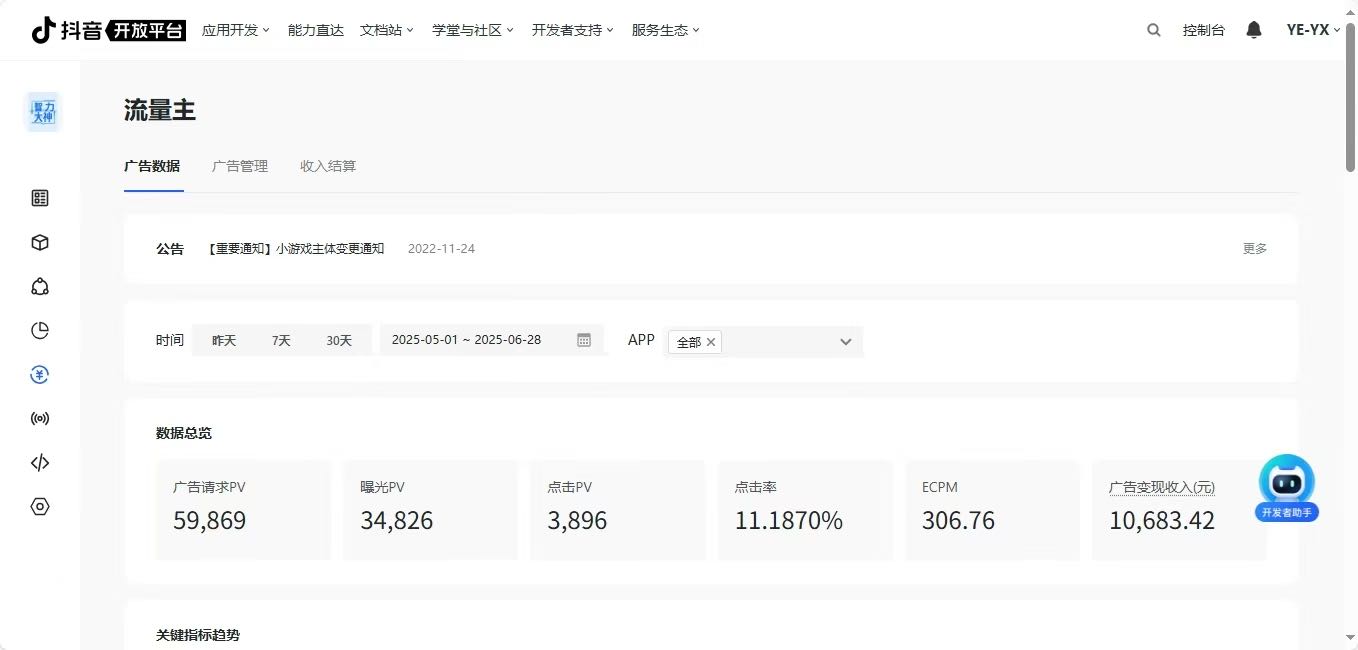Open the 能力直达 menu item

315,30
